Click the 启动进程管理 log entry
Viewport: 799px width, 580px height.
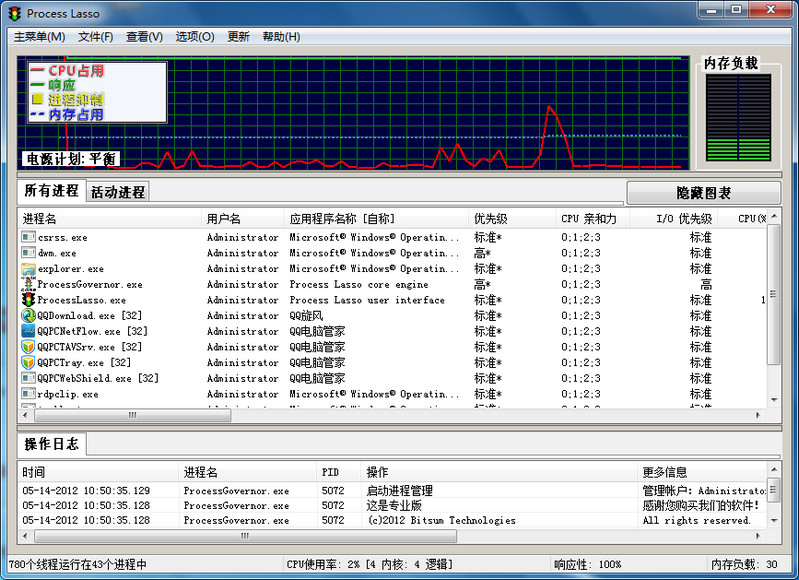coord(400,490)
